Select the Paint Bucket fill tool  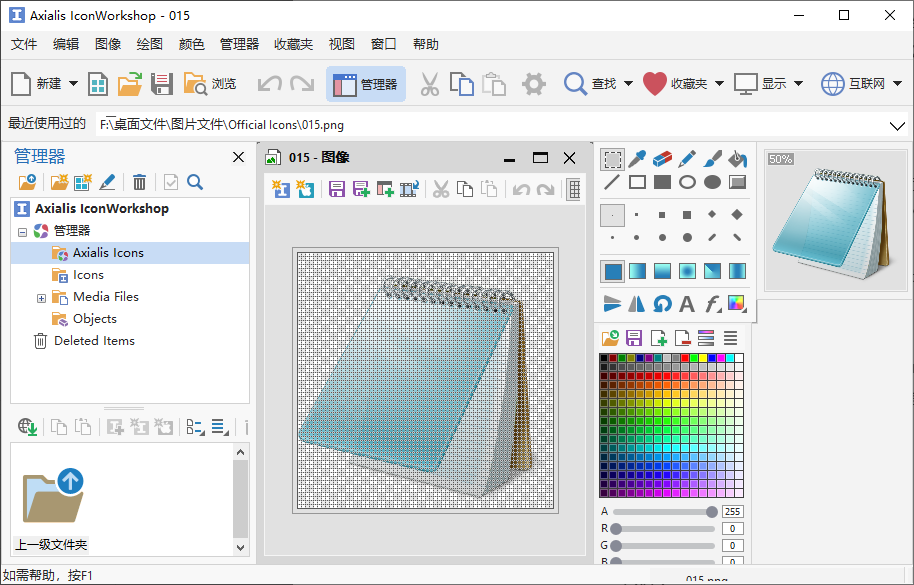[737, 159]
